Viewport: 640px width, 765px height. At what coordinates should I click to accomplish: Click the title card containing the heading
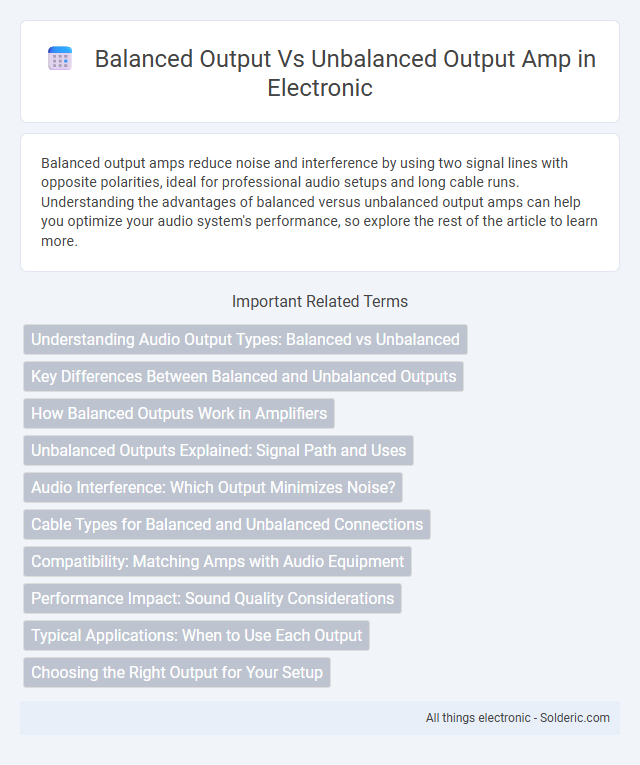coord(320,71)
